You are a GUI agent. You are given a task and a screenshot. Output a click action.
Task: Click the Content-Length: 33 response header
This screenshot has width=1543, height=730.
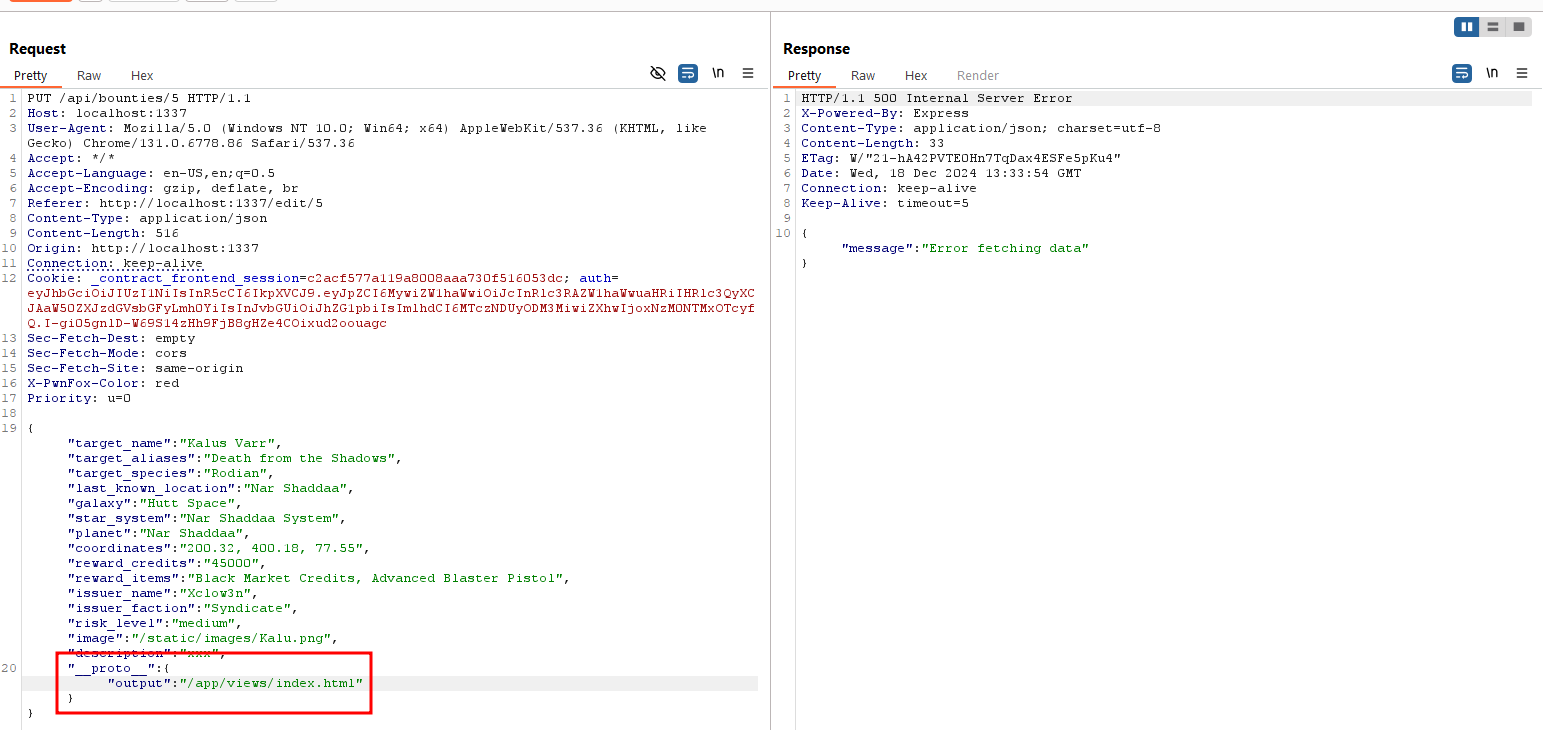coord(873,143)
